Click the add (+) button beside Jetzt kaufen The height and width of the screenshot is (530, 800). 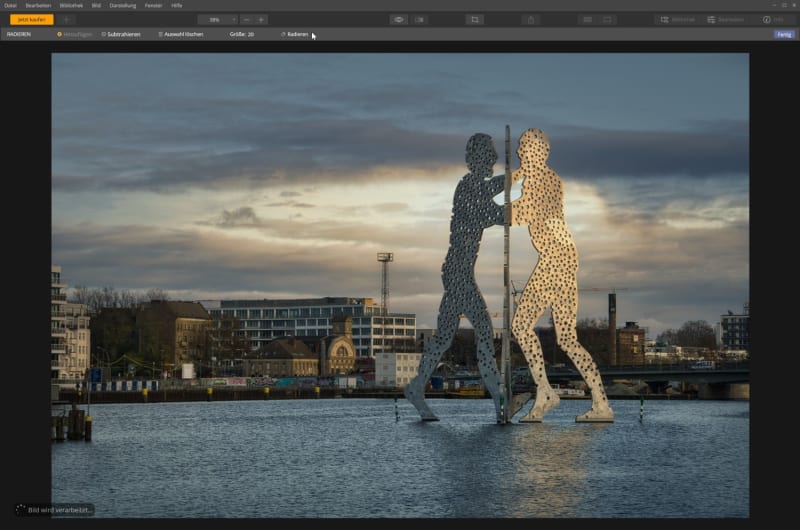coord(67,19)
